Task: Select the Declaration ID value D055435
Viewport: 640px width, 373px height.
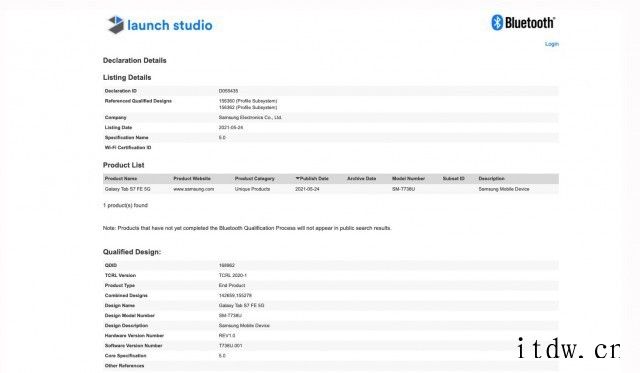Action: 228,91
